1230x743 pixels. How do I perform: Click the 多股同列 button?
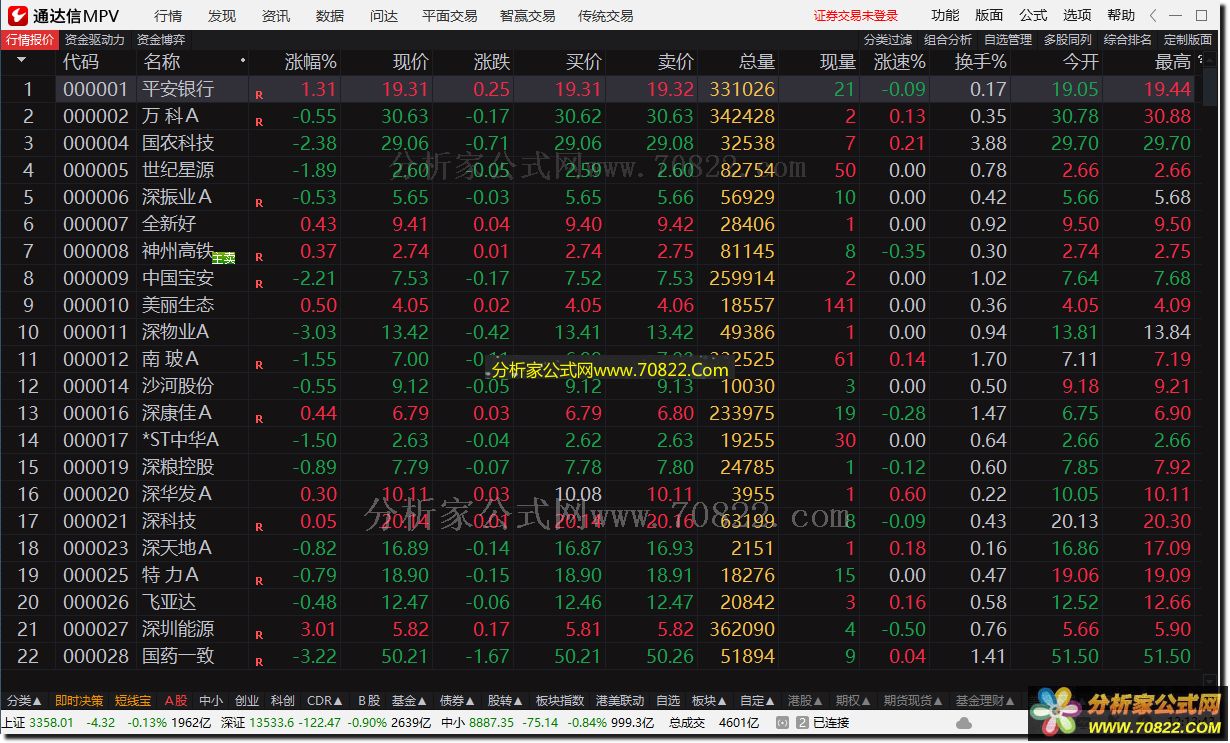pos(1068,40)
